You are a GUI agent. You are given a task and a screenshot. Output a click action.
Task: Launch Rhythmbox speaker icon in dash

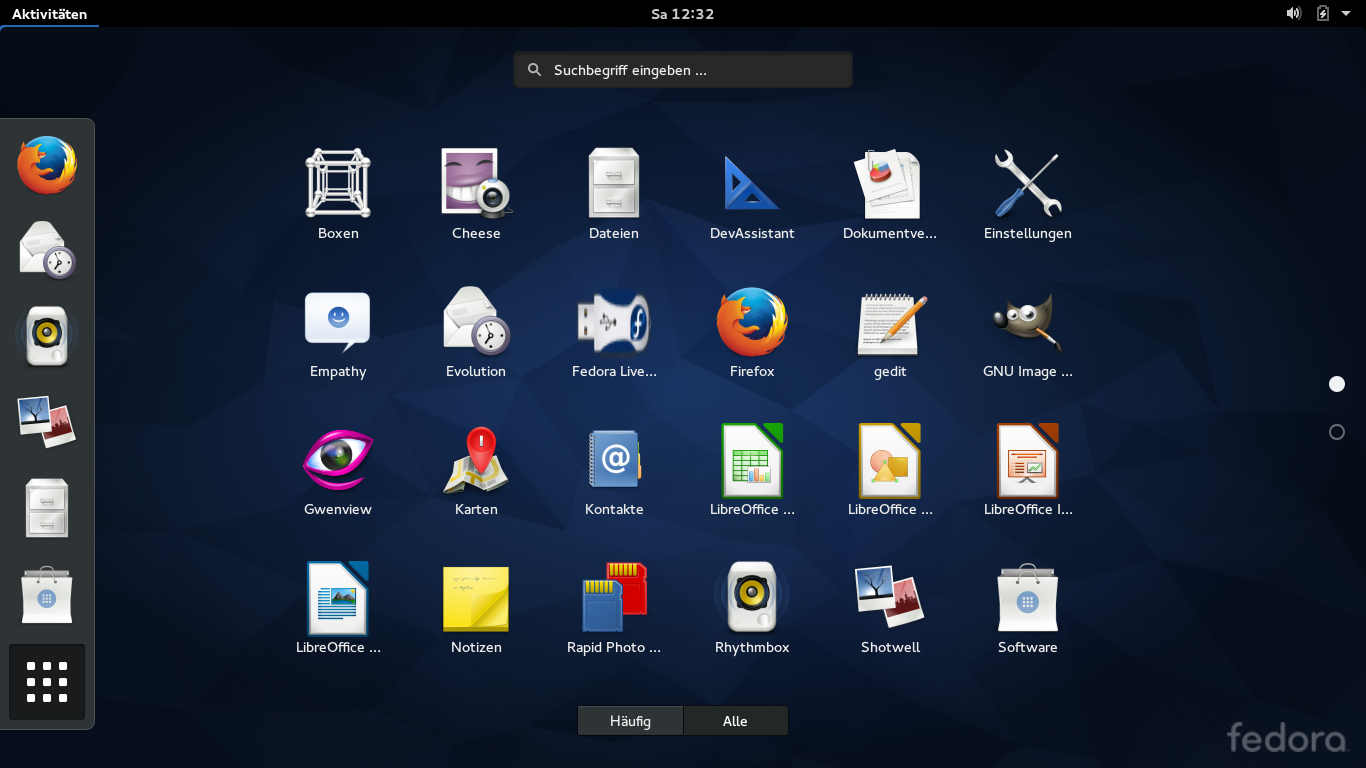click(x=47, y=336)
